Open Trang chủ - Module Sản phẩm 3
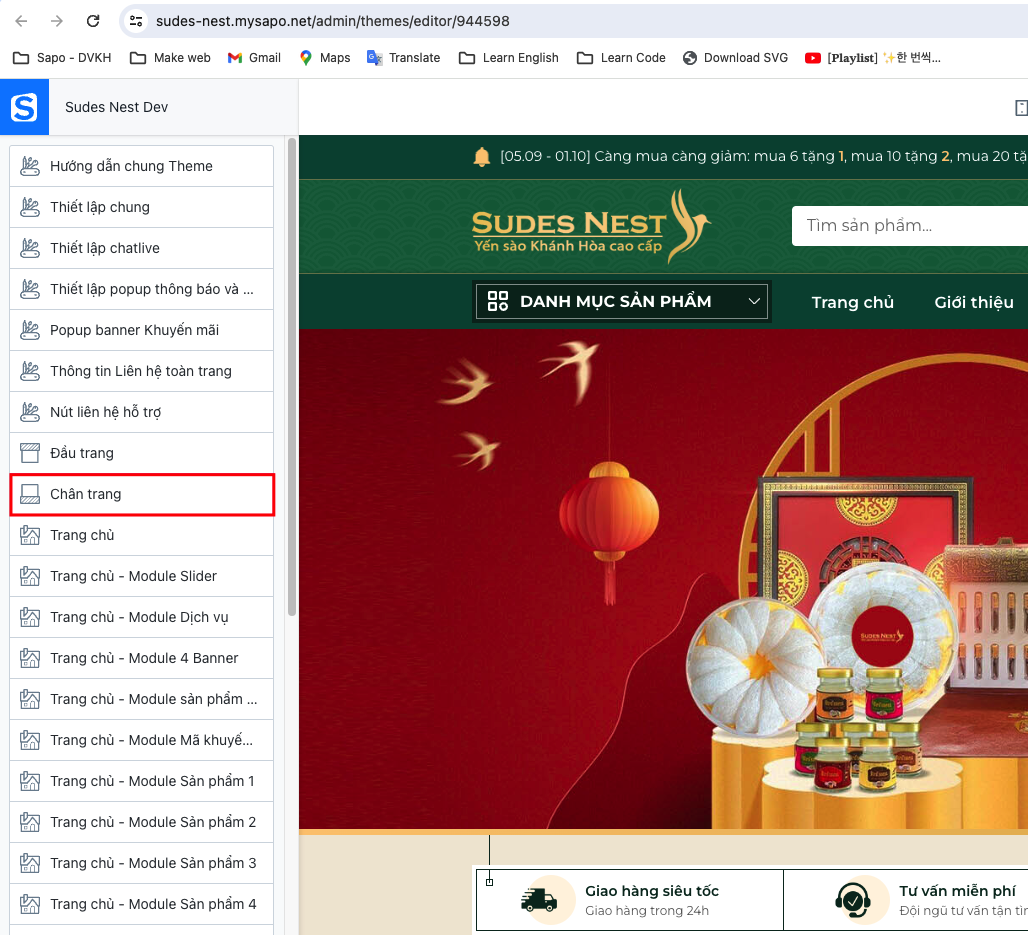 point(142,863)
